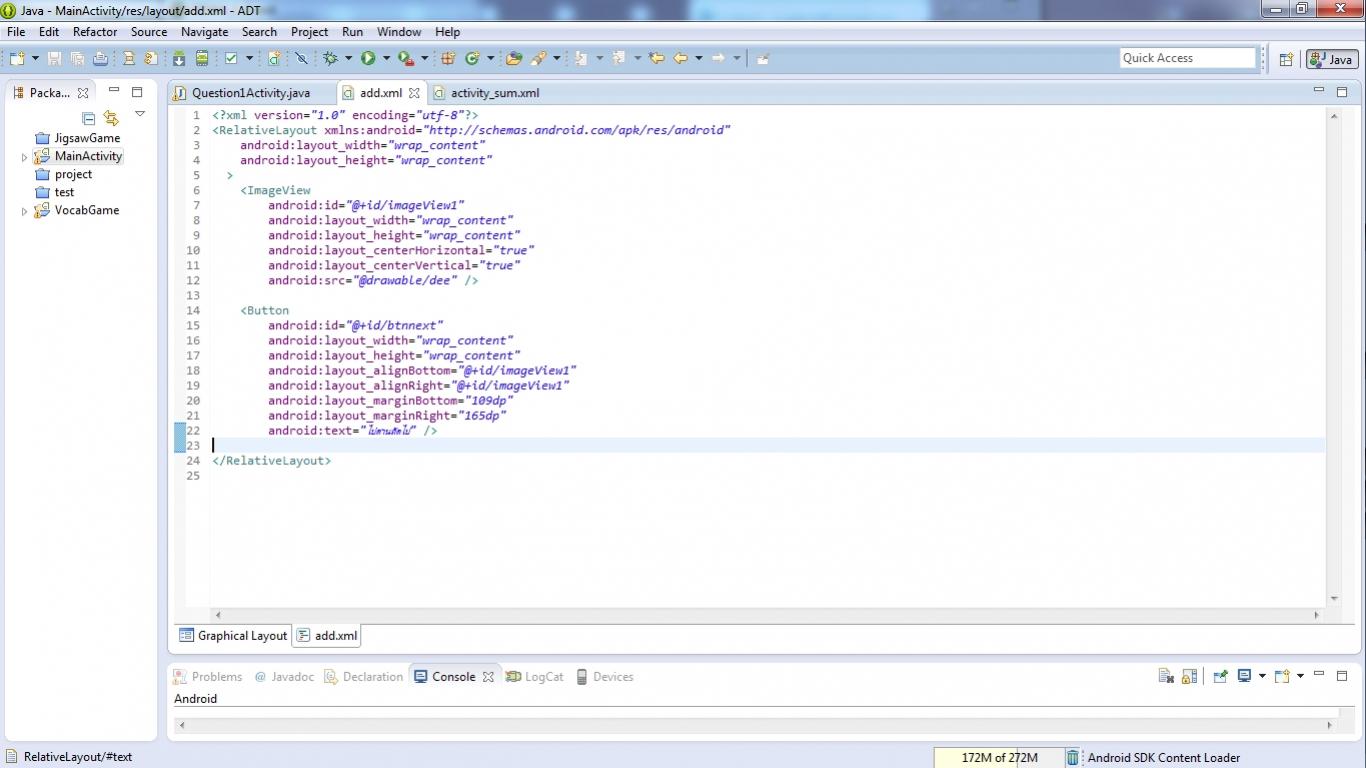Open the Navigate menu
Screen dimensions: 1366x768
205,32
